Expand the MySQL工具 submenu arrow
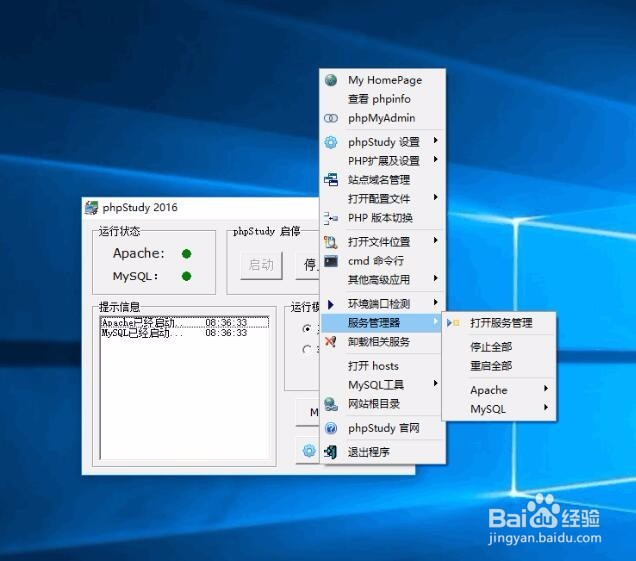 (x=435, y=383)
